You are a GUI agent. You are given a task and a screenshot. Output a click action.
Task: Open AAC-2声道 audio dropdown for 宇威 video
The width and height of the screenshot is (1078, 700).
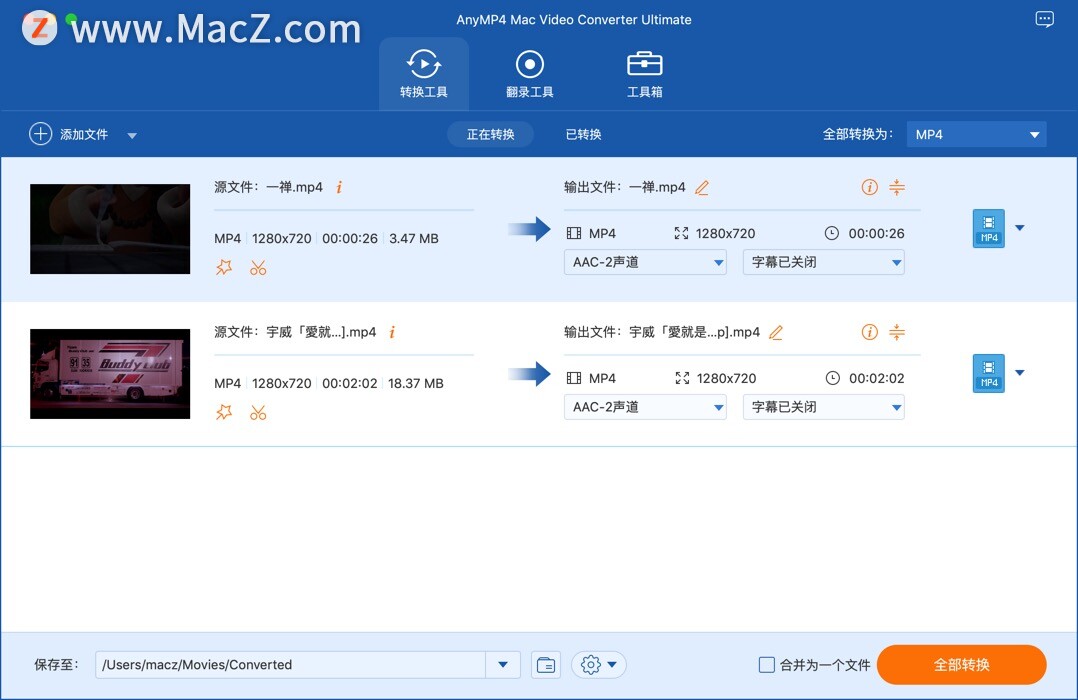645,407
